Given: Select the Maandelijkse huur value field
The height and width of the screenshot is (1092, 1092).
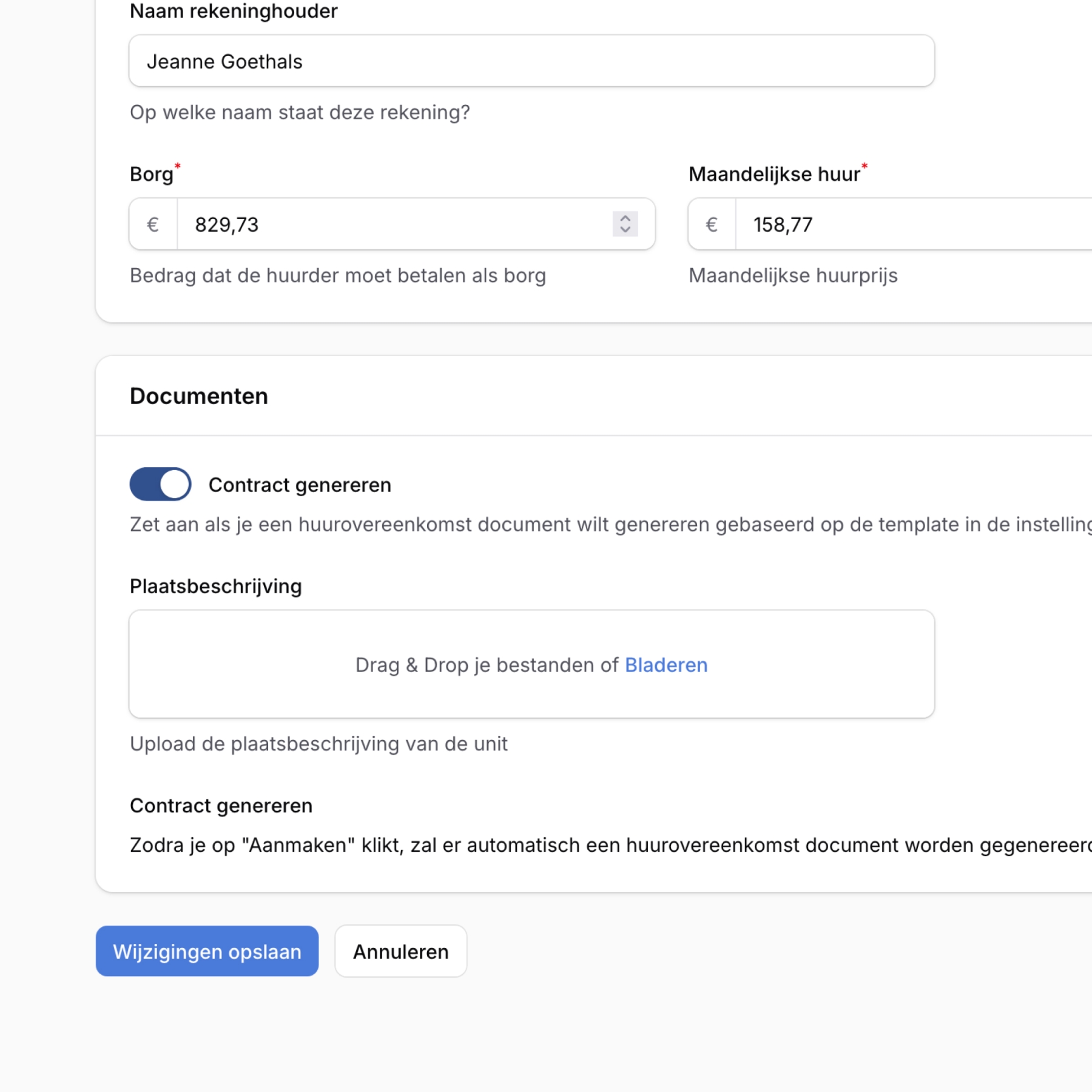Looking at the screenshot, I should click(880, 224).
